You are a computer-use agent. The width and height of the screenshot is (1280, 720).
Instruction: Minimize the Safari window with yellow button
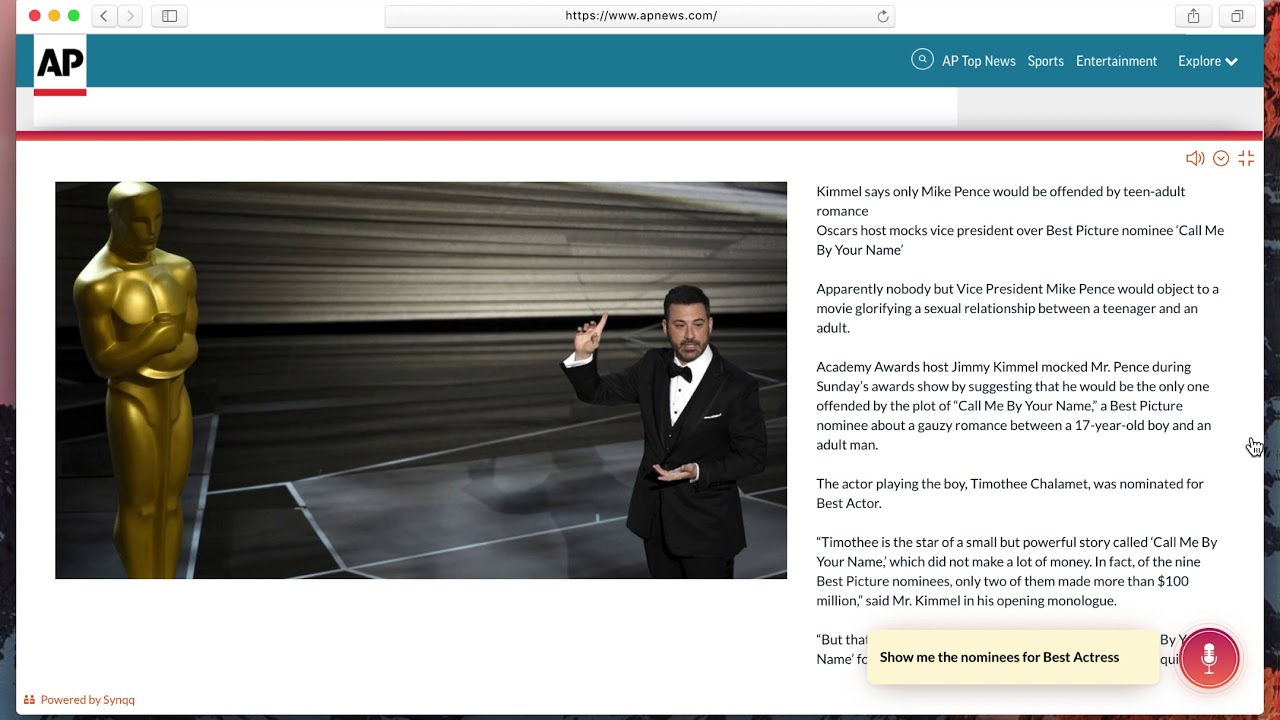coord(54,16)
